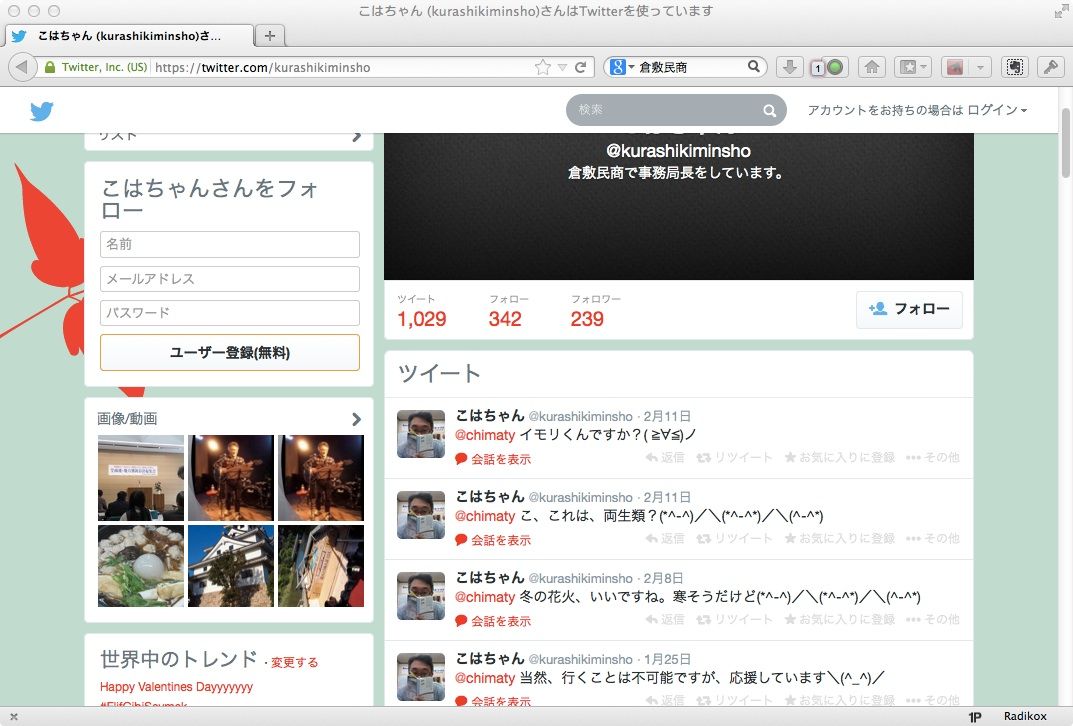Open the castle photo thumbnail
Screen dimensions: 1073x726
[231, 565]
